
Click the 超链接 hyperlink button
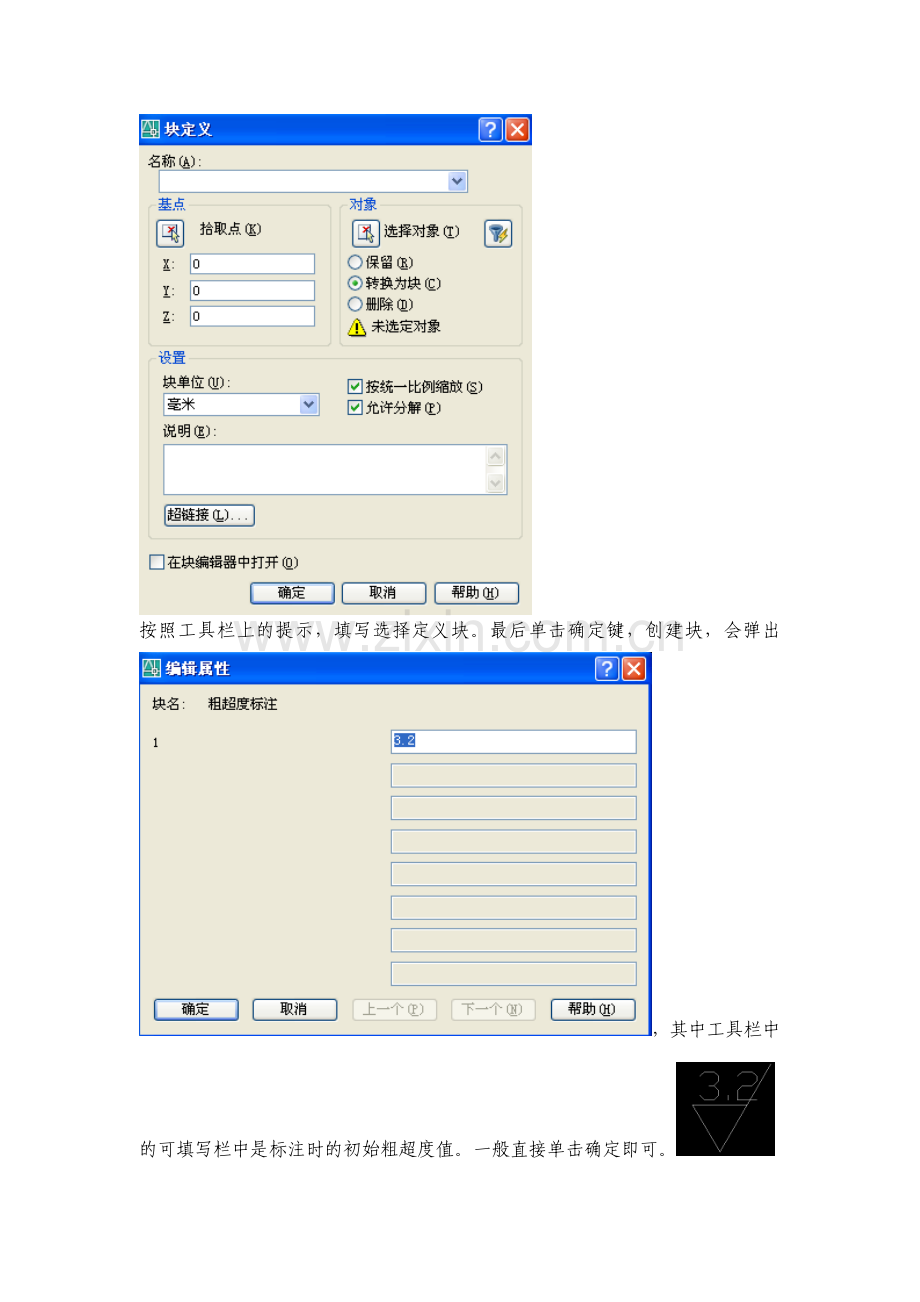point(209,515)
